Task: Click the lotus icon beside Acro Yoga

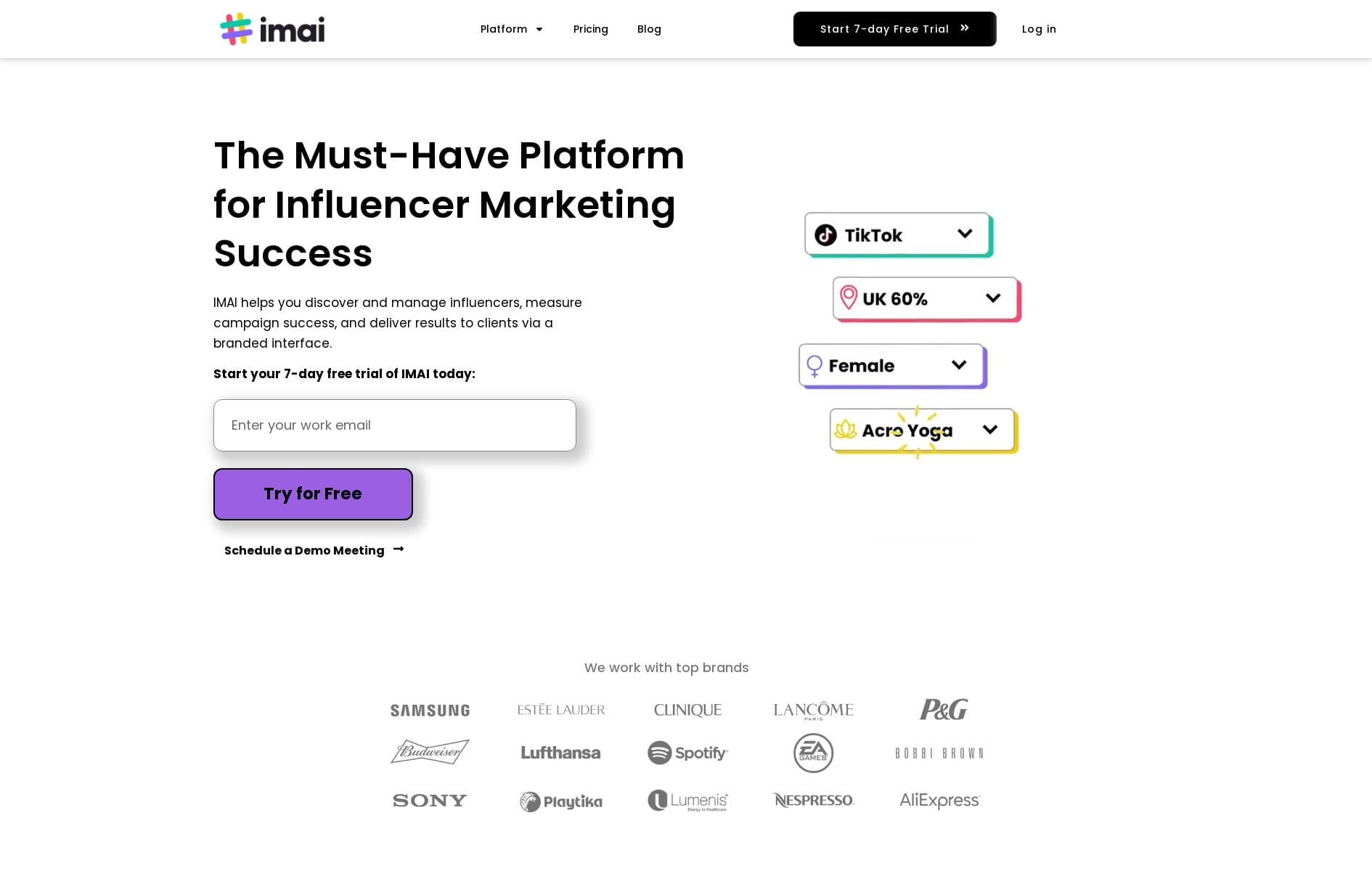Action: pyautogui.click(x=845, y=430)
